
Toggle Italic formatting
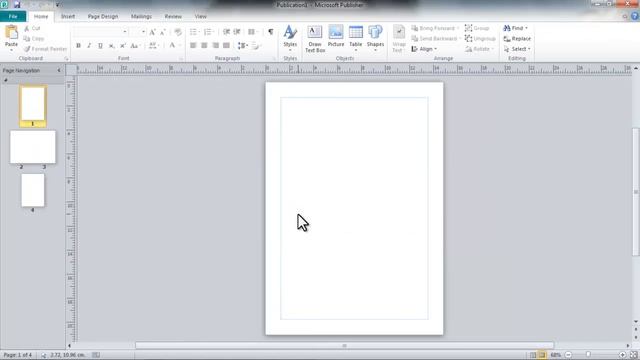[89, 46]
